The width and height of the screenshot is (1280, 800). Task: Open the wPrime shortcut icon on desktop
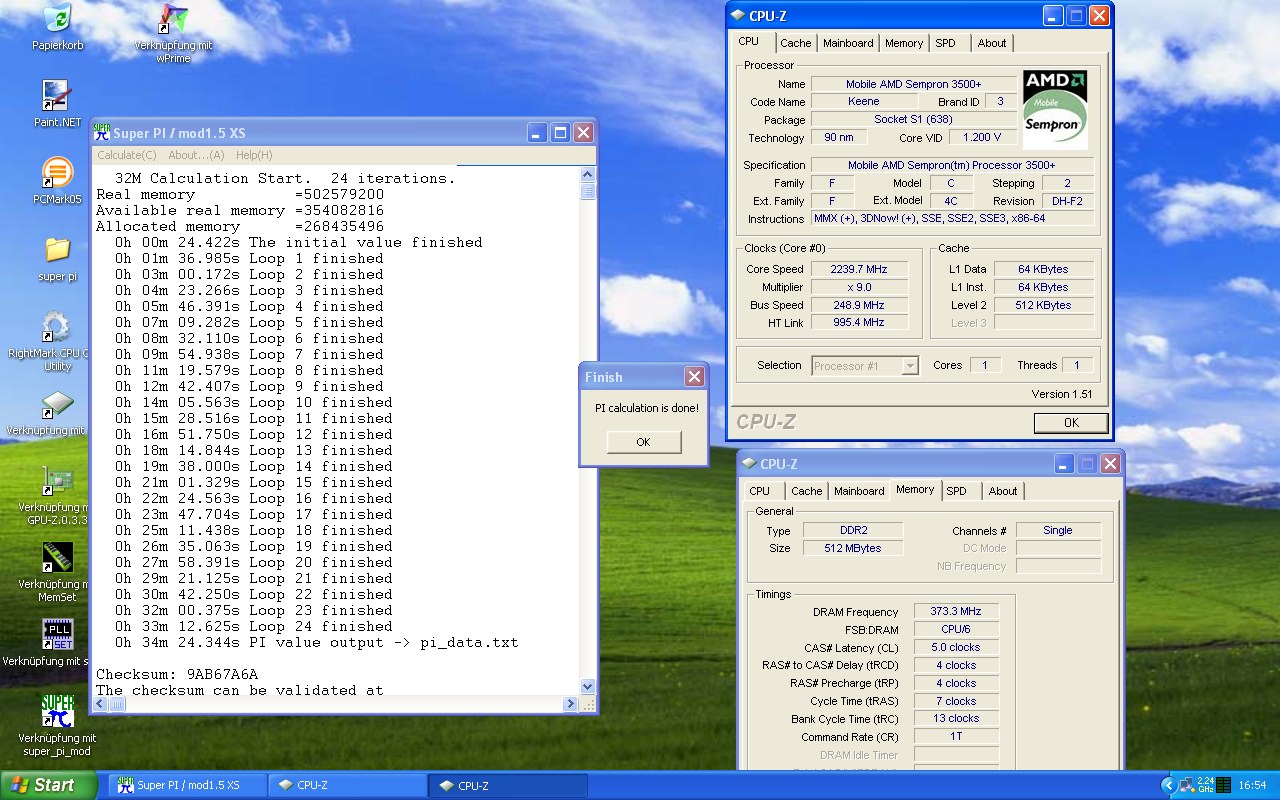(173, 19)
